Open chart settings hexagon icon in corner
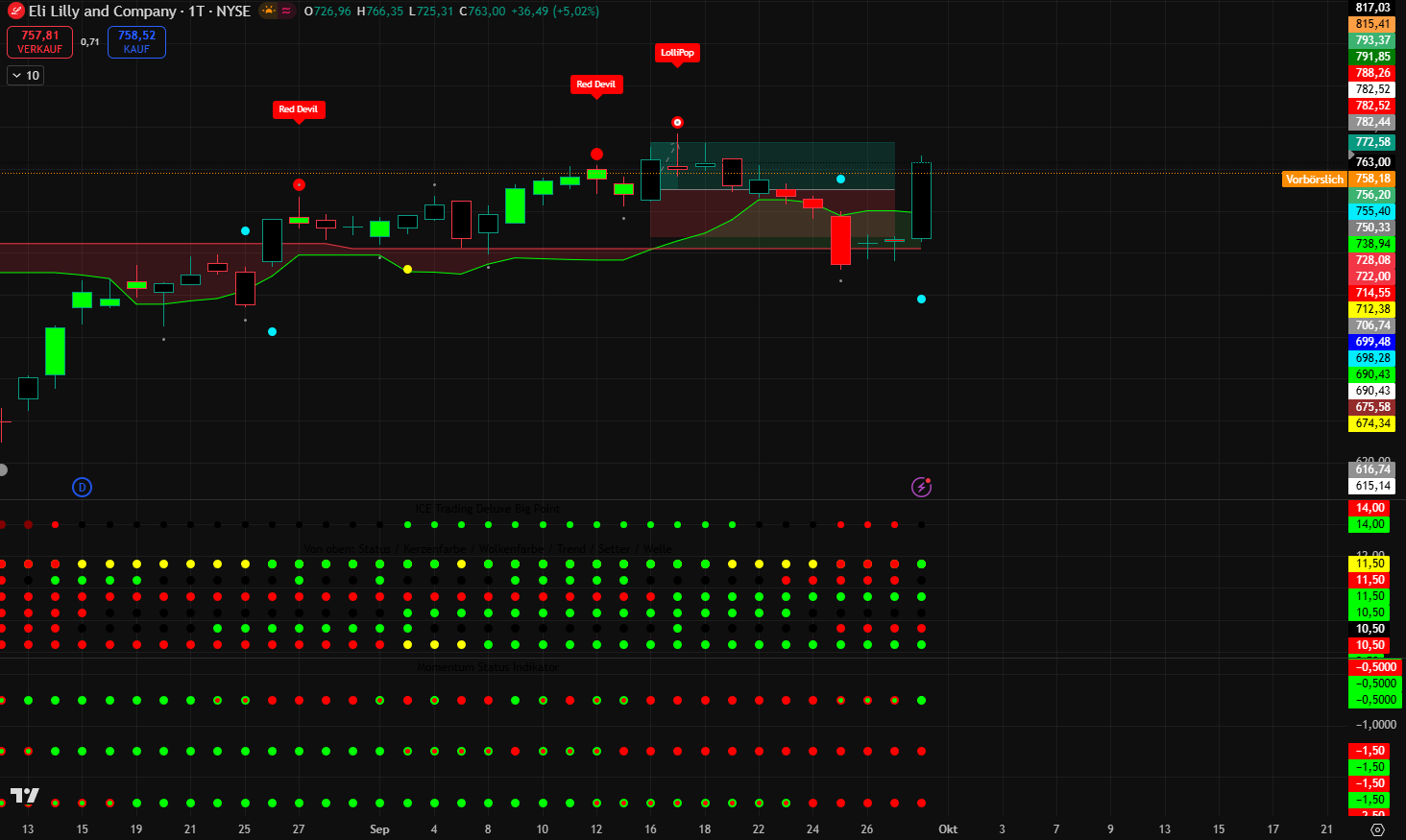The height and width of the screenshot is (840, 1406). tap(1377, 829)
